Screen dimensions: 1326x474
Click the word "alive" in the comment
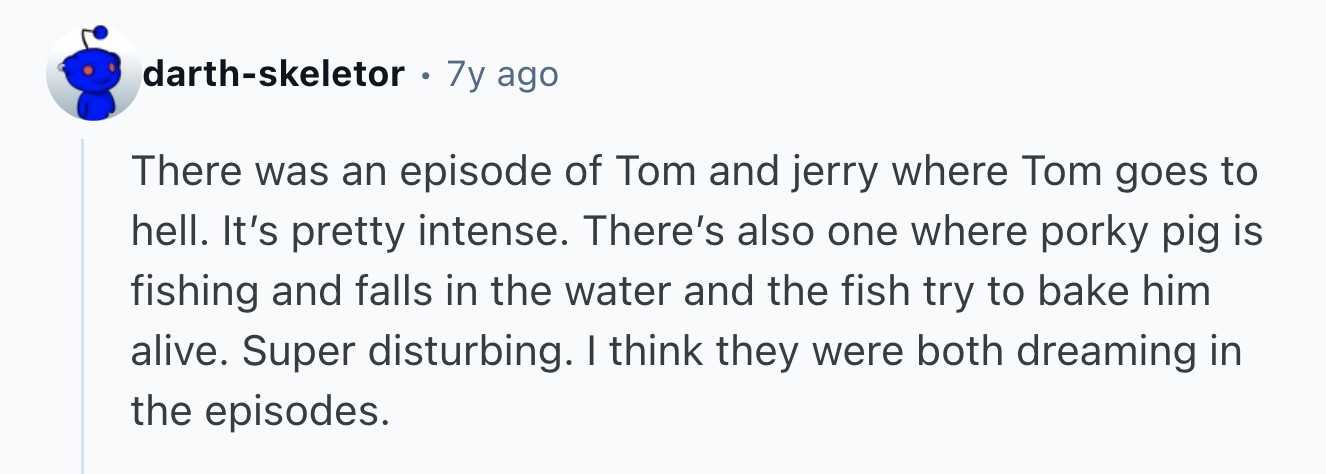(176, 352)
